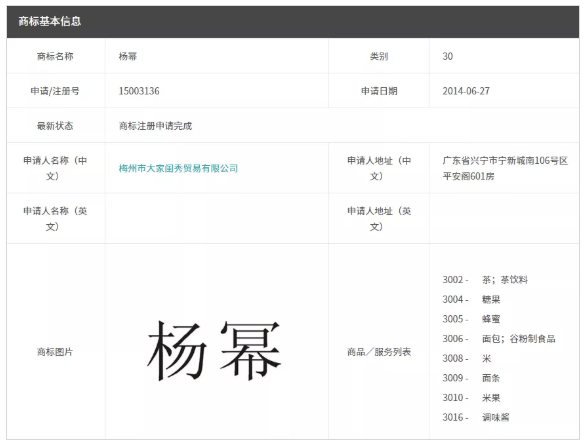Click the 杨幂 trademark image

[x=214, y=351]
